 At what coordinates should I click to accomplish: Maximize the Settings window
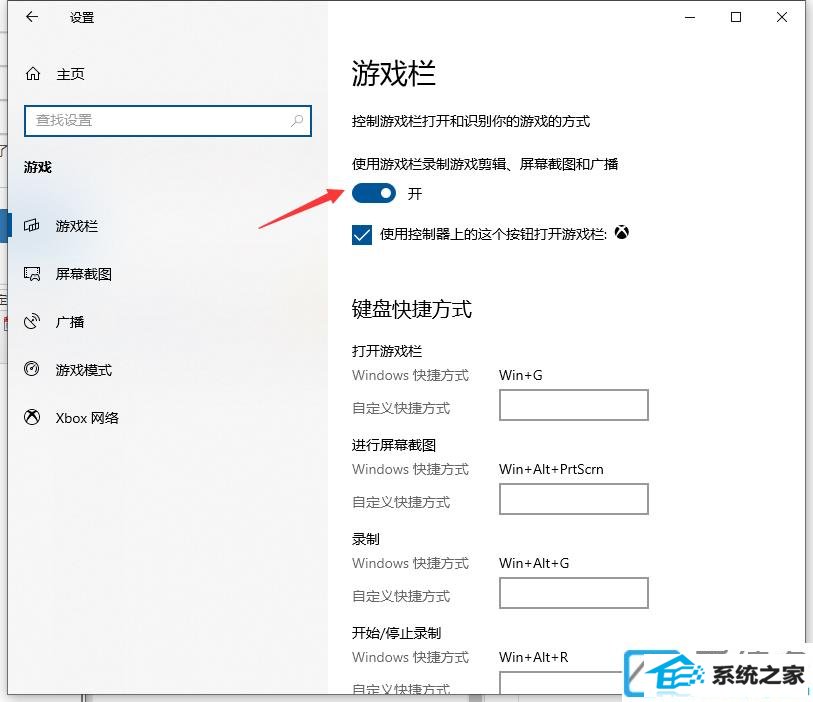tap(735, 17)
